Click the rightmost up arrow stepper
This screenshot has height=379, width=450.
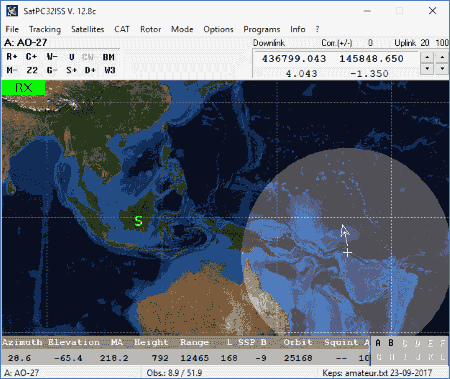click(442, 57)
